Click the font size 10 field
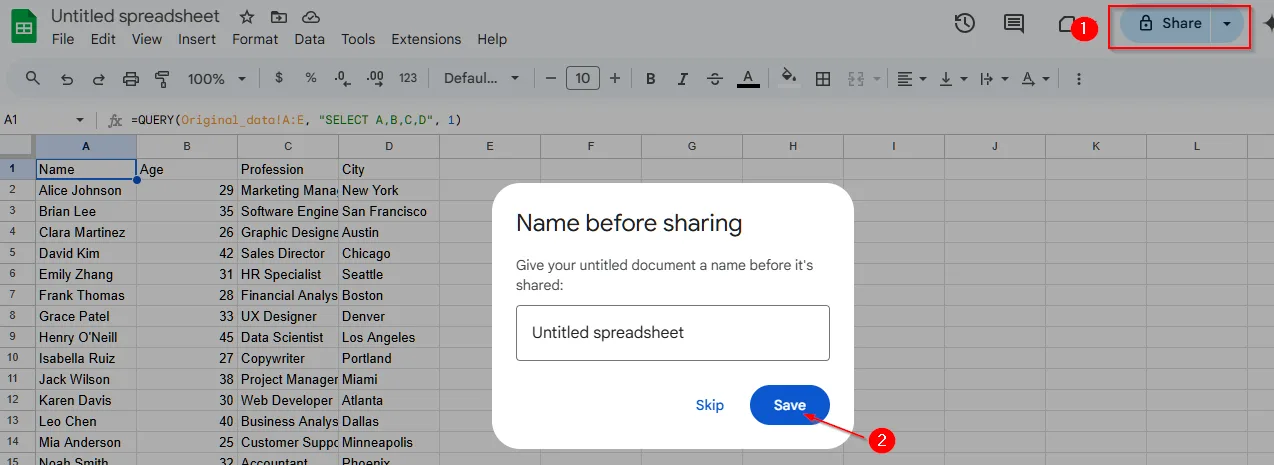This screenshot has height=465, width=1274. 583,78
